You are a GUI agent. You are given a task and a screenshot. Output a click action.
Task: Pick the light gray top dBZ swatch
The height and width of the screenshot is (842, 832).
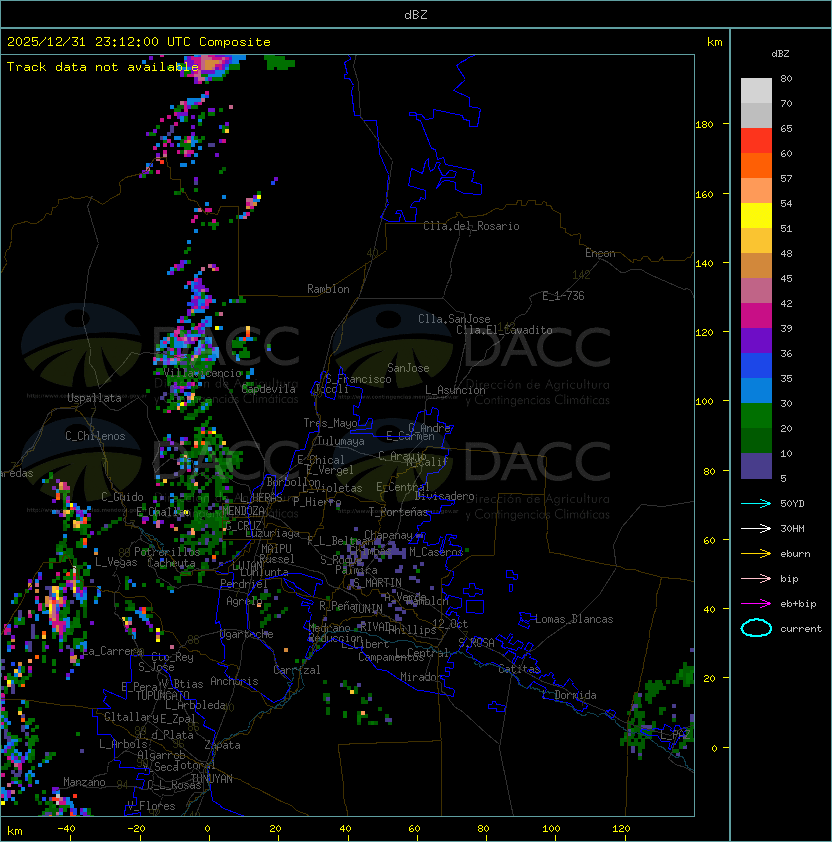[x=756, y=90]
